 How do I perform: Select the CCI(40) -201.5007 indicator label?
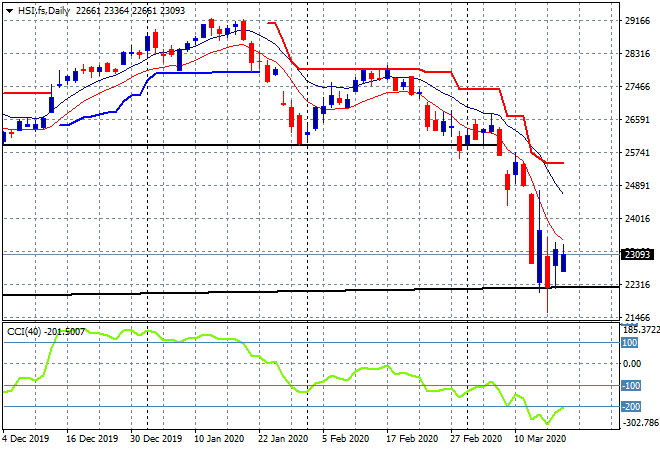[x=46, y=332]
